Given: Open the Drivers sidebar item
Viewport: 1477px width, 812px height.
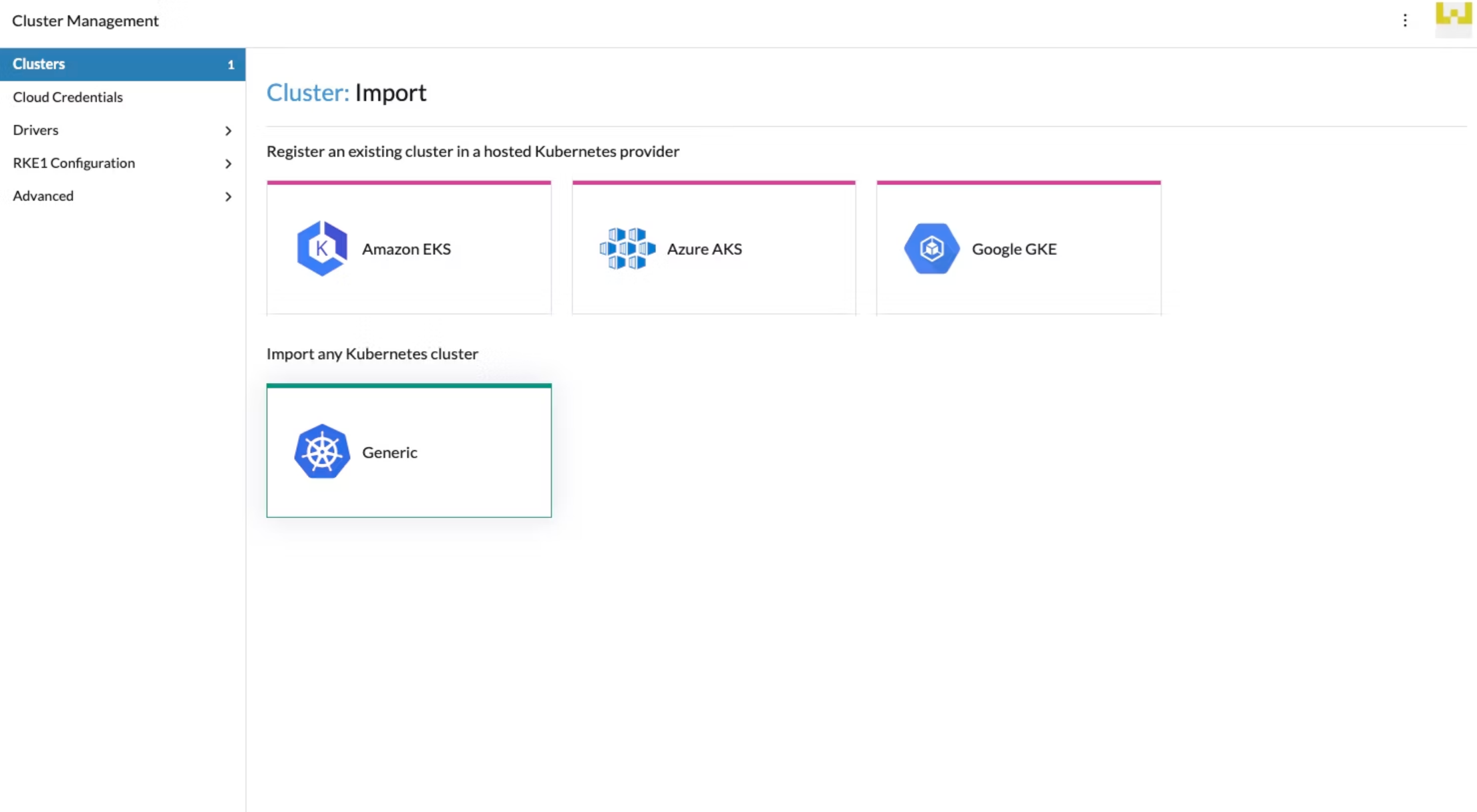Looking at the screenshot, I should [x=36, y=130].
